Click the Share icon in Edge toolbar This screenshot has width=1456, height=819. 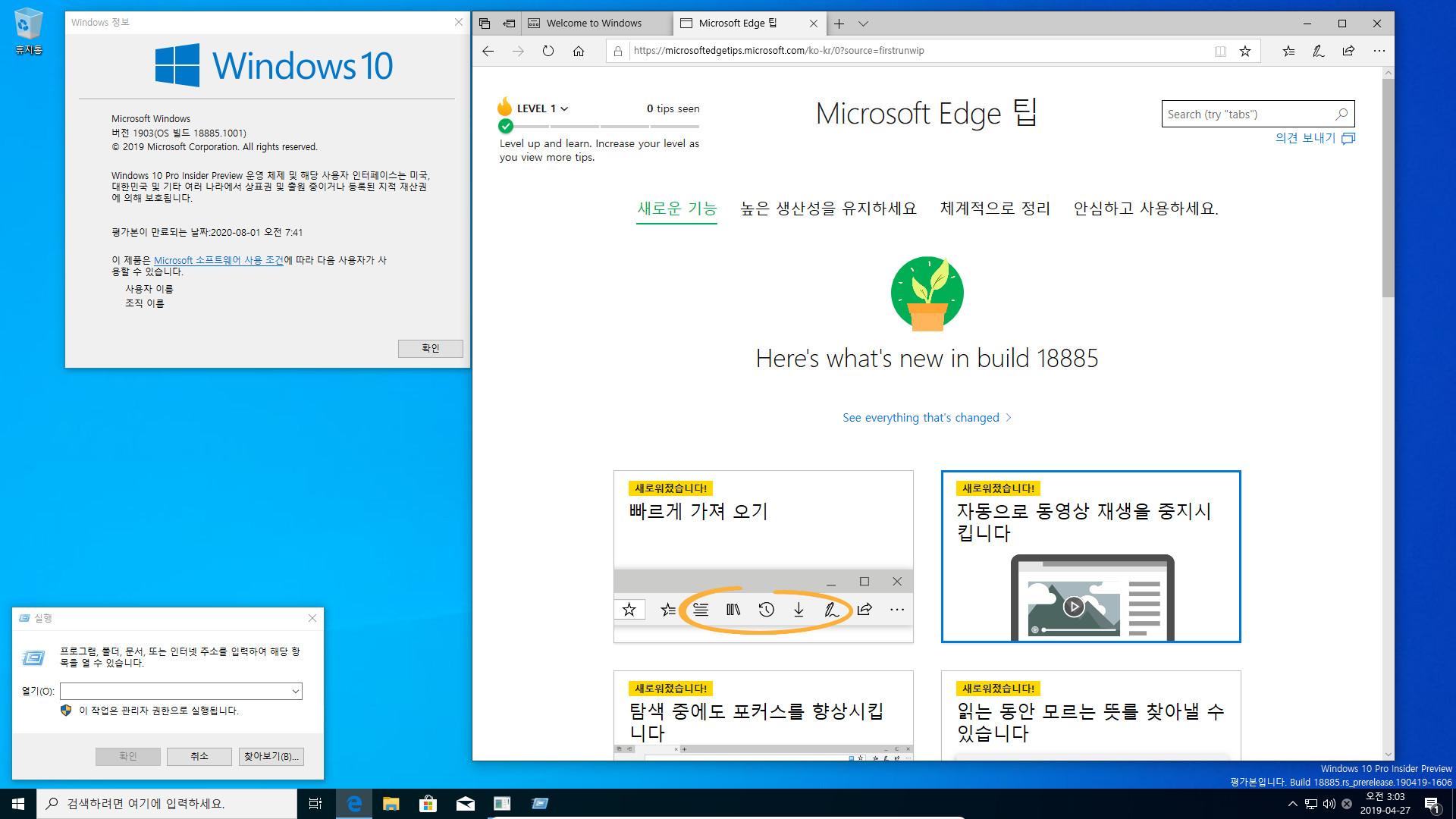tap(1348, 51)
